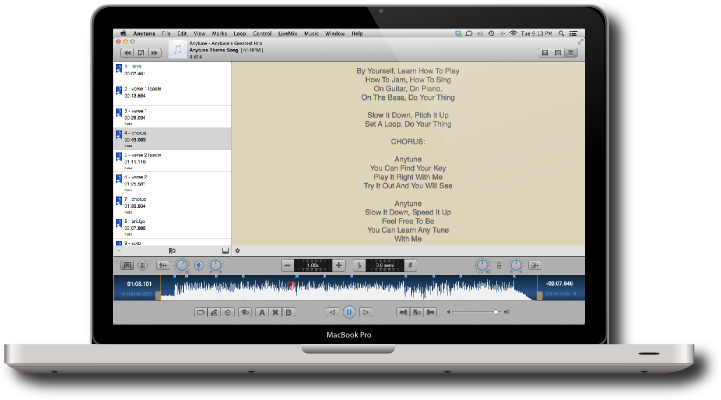Open Notification Center list icon in menu bar
The width and height of the screenshot is (721, 400).
pos(573,34)
